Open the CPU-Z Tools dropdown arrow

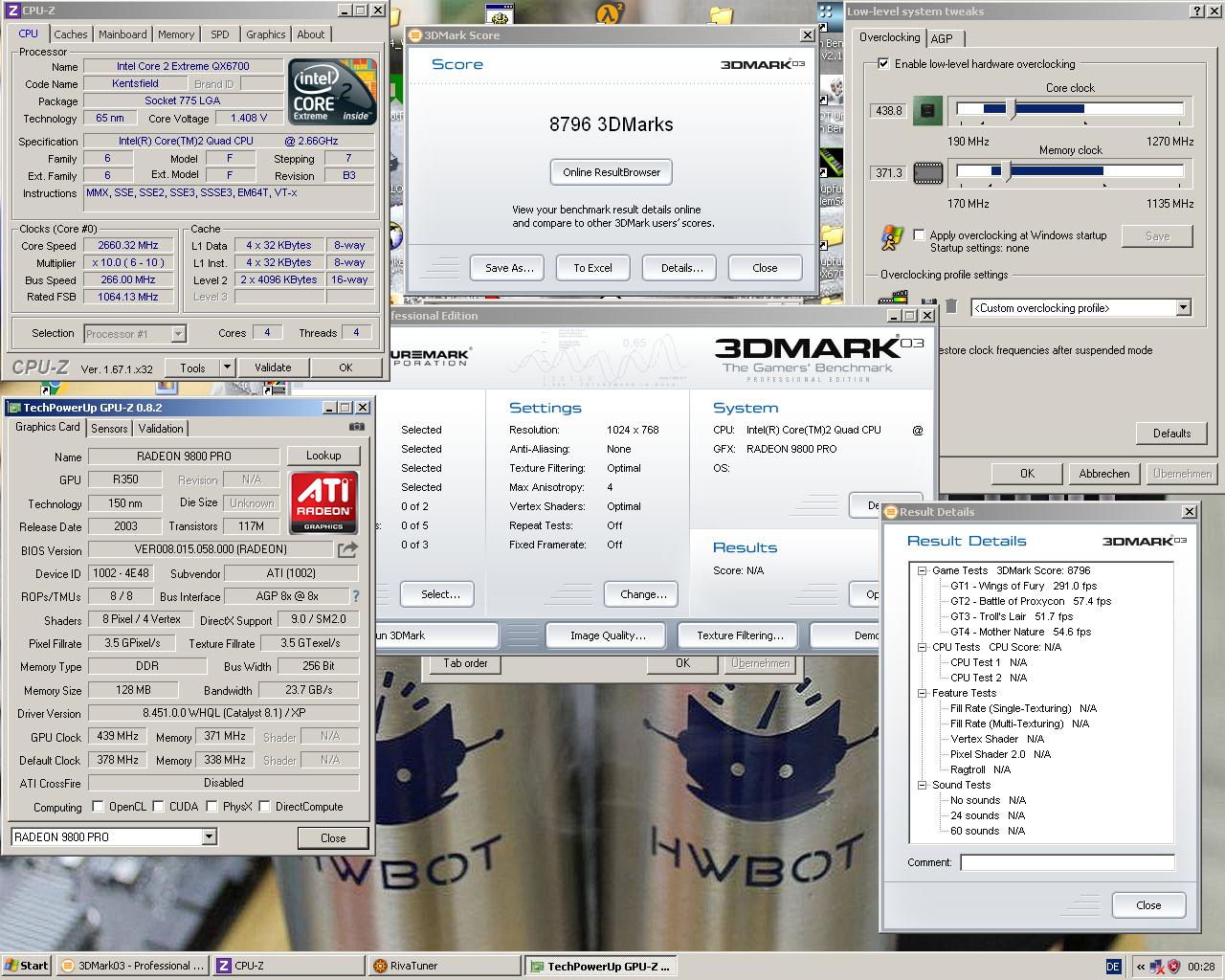click(227, 367)
